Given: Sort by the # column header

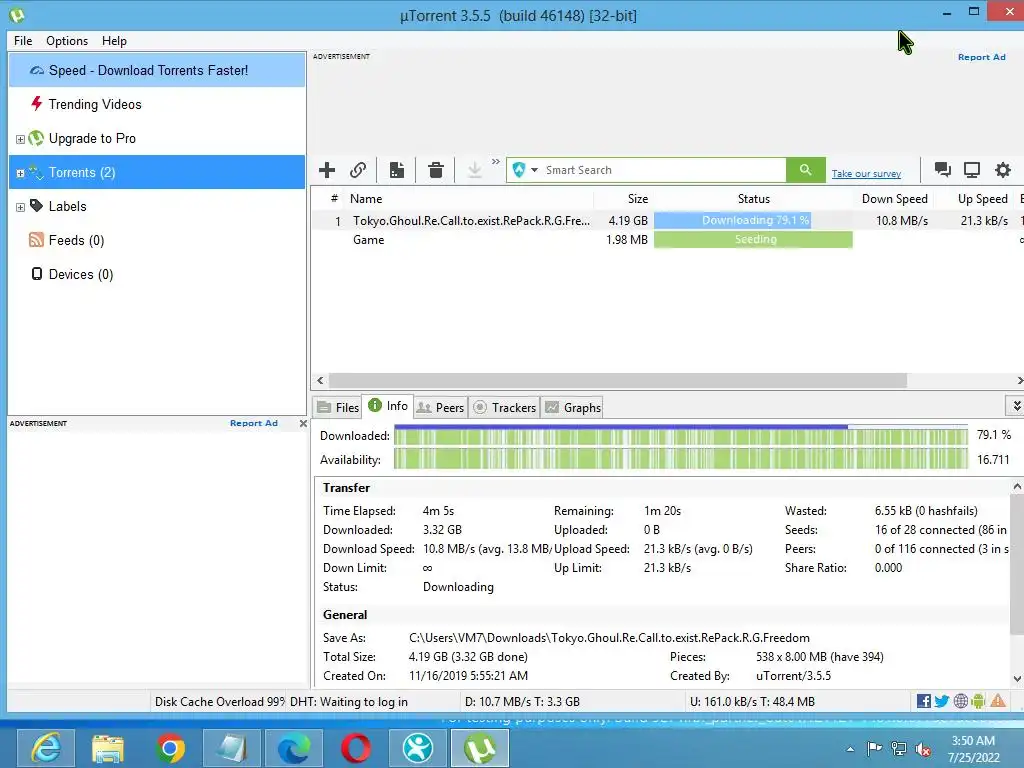Looking at the screenshot, I should click(x=334, y=199).
